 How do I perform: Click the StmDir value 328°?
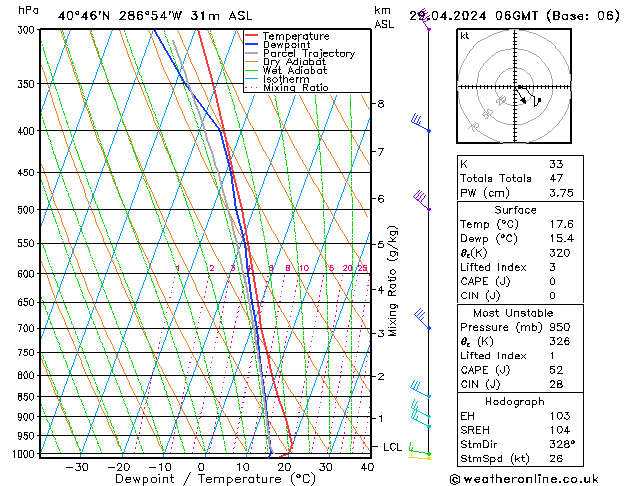coord(562,444)
